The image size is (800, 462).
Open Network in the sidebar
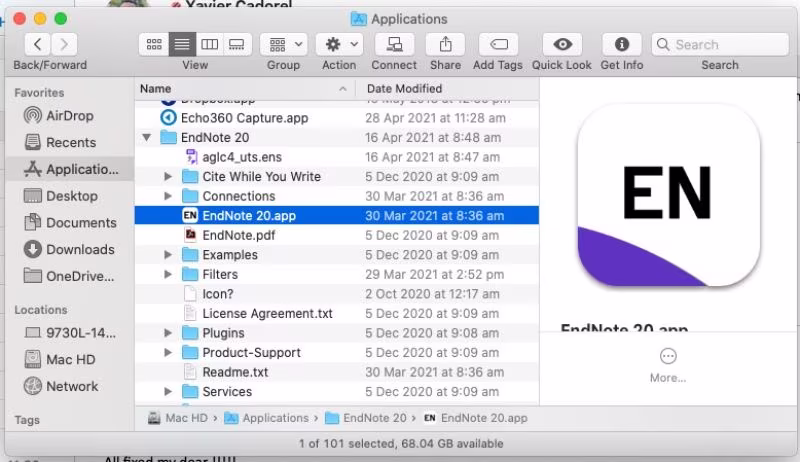[71, 387]
